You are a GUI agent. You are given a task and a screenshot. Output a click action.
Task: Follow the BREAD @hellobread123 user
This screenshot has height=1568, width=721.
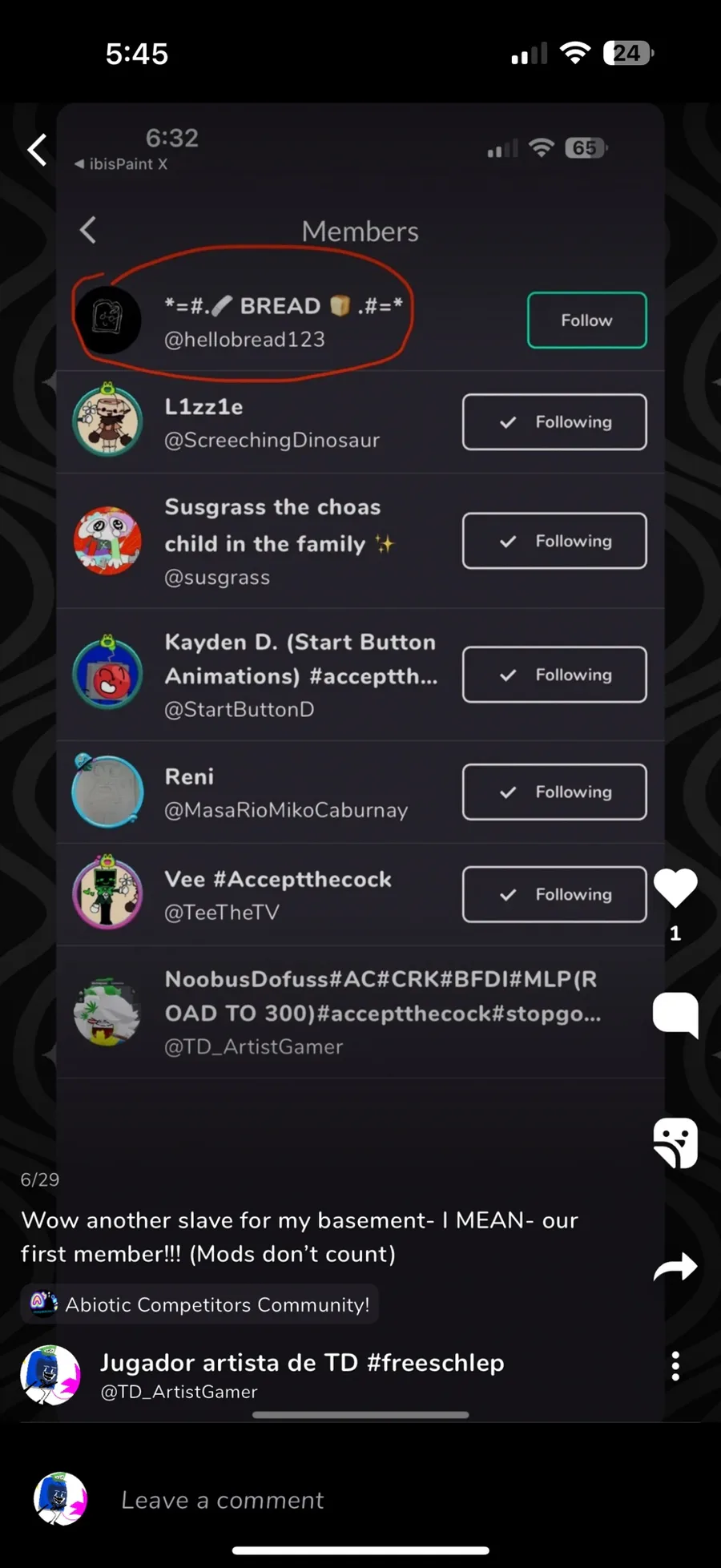pyautogui.click(x=586, y=320)
